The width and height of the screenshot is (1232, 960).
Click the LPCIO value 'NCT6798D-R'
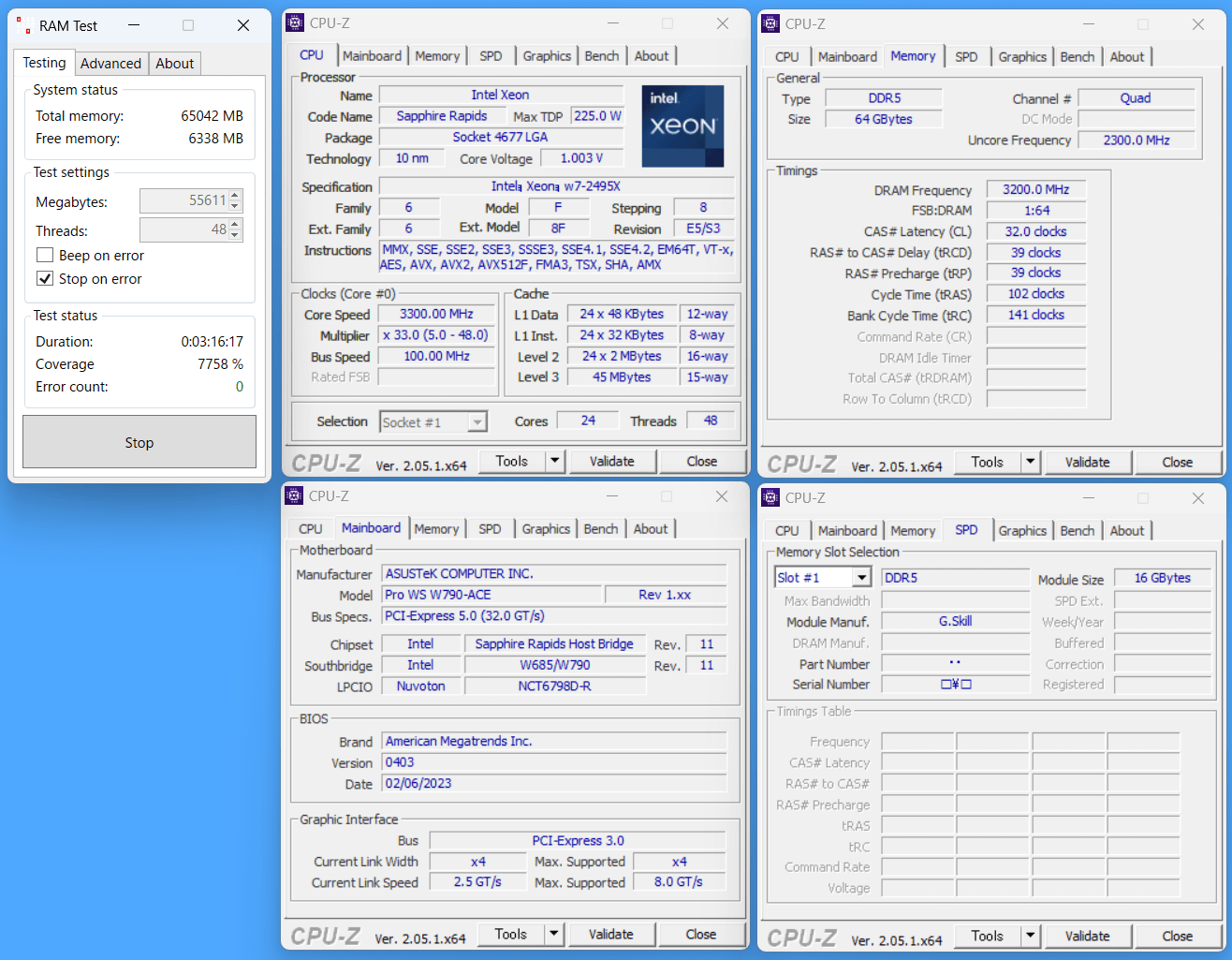[555, 686]
